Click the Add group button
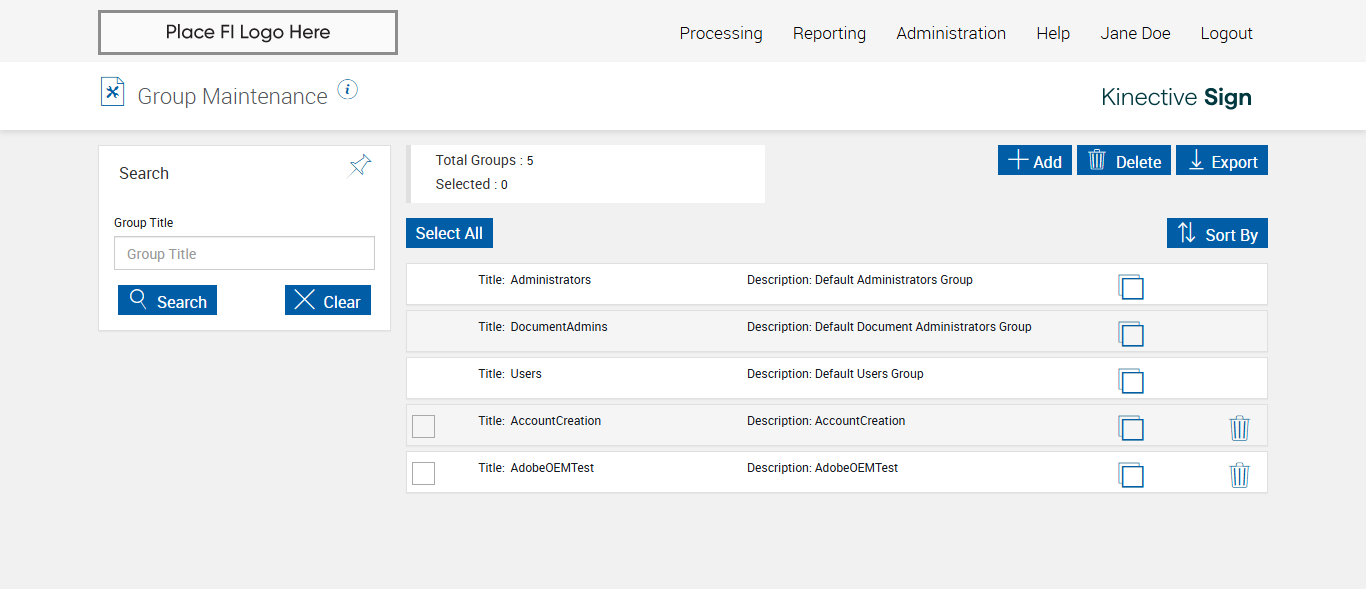The height and width of the screenshot is (589, 1366). 1034,161
